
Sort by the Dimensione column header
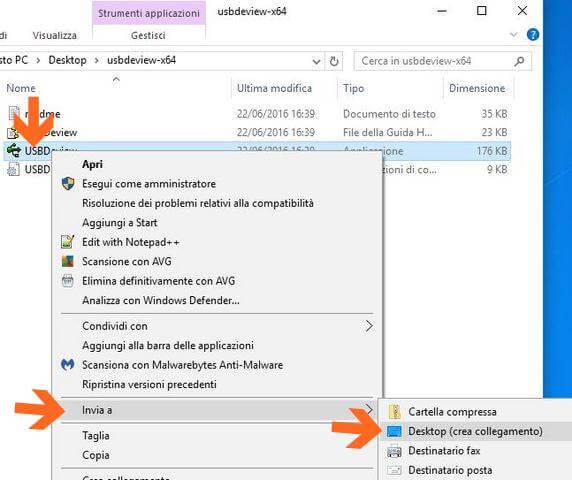click(477, 88)
